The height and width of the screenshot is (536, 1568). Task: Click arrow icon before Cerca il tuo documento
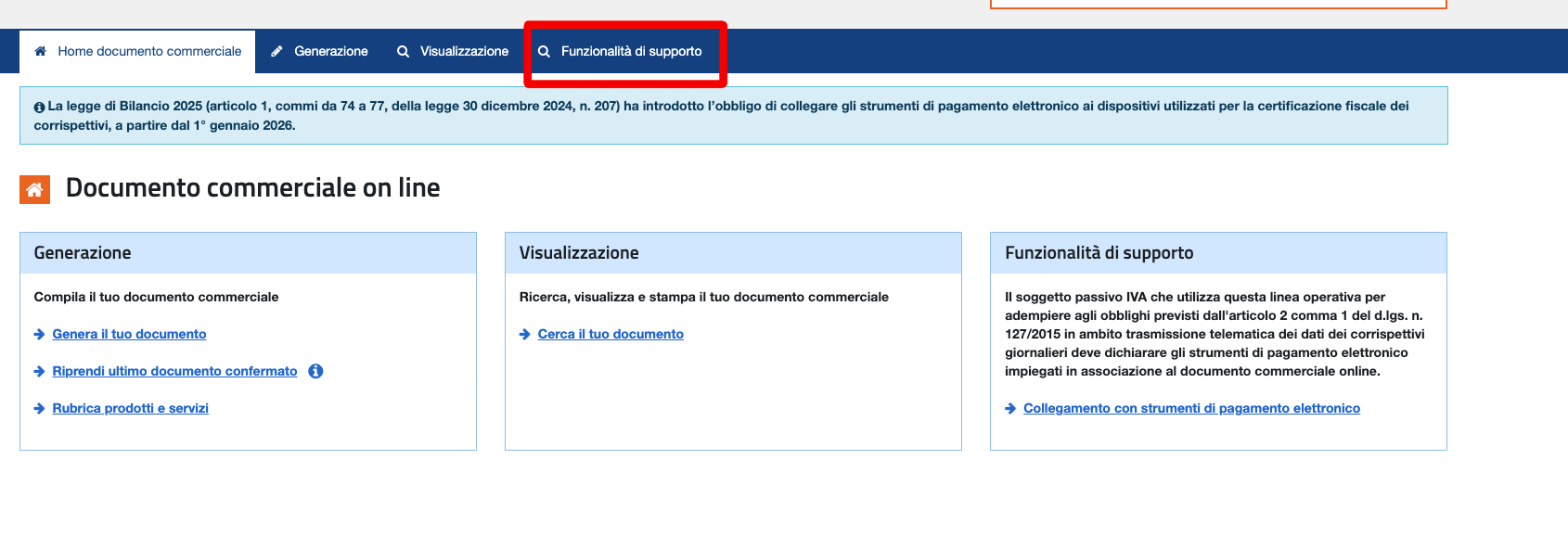point(525,335)
